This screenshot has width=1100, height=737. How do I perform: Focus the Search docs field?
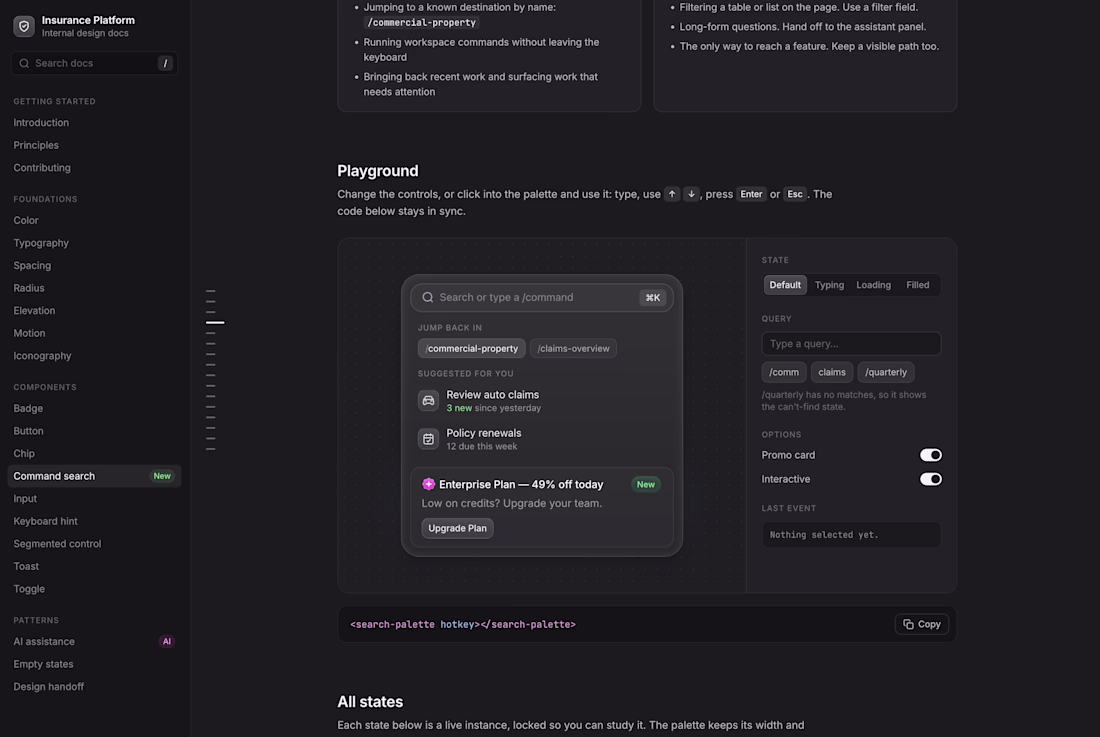[94, 63]
